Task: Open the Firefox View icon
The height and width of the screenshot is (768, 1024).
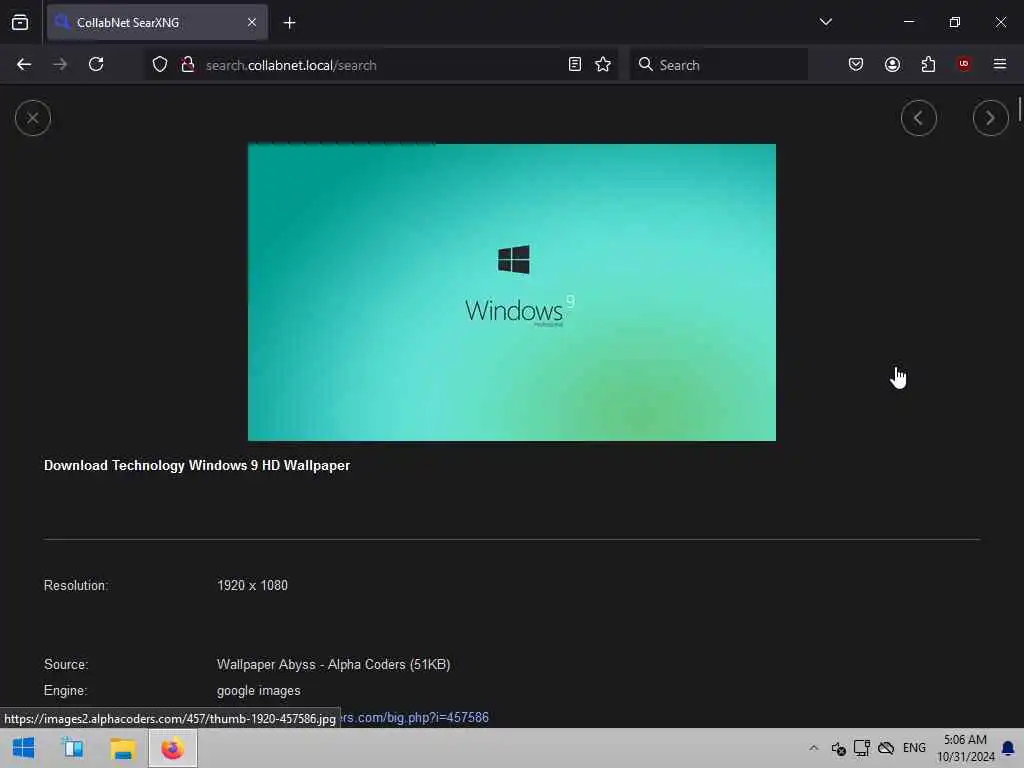Action: coord(20,23)
